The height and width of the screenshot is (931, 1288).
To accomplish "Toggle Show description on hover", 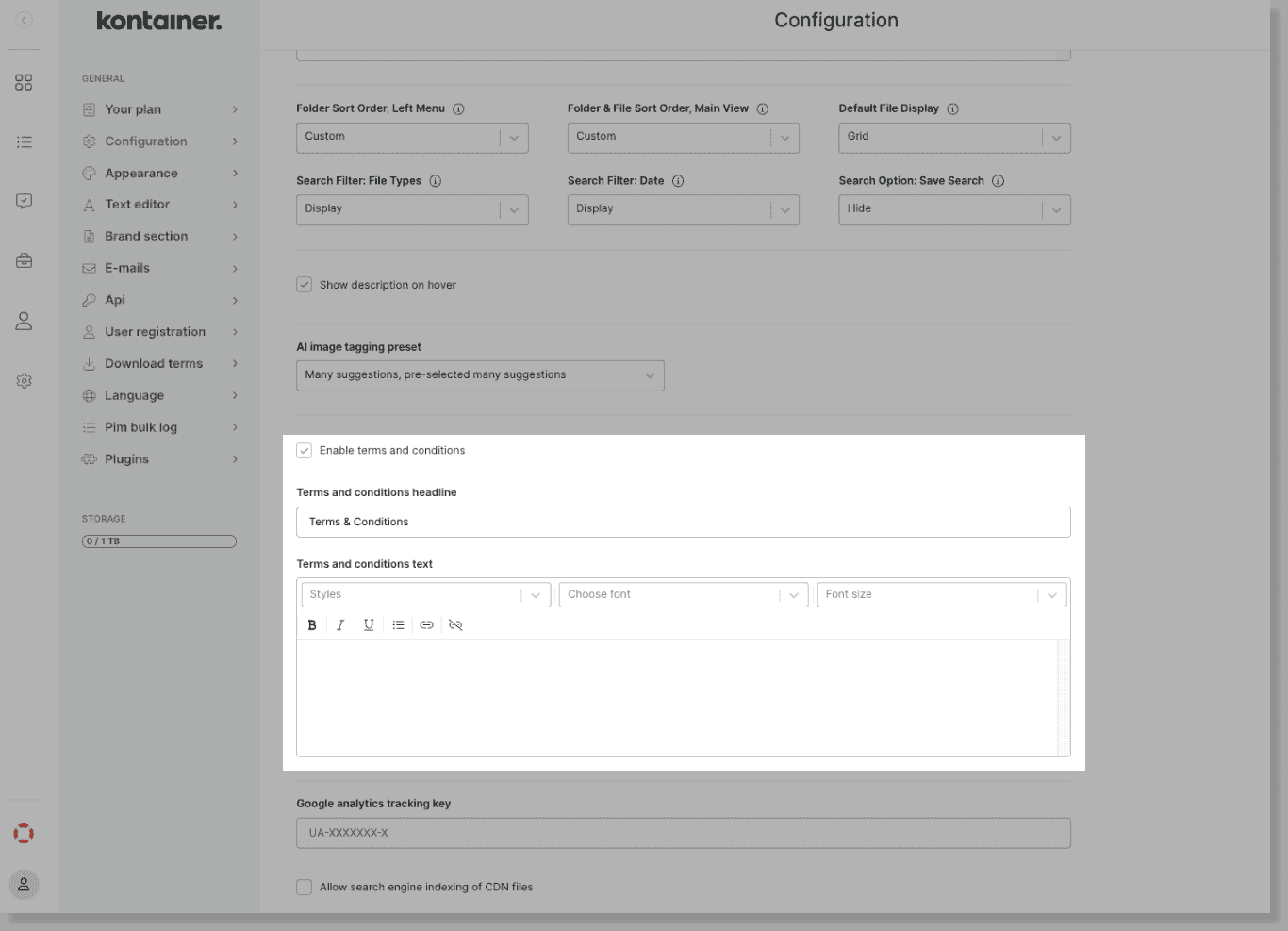I will [x=304, y=284].
